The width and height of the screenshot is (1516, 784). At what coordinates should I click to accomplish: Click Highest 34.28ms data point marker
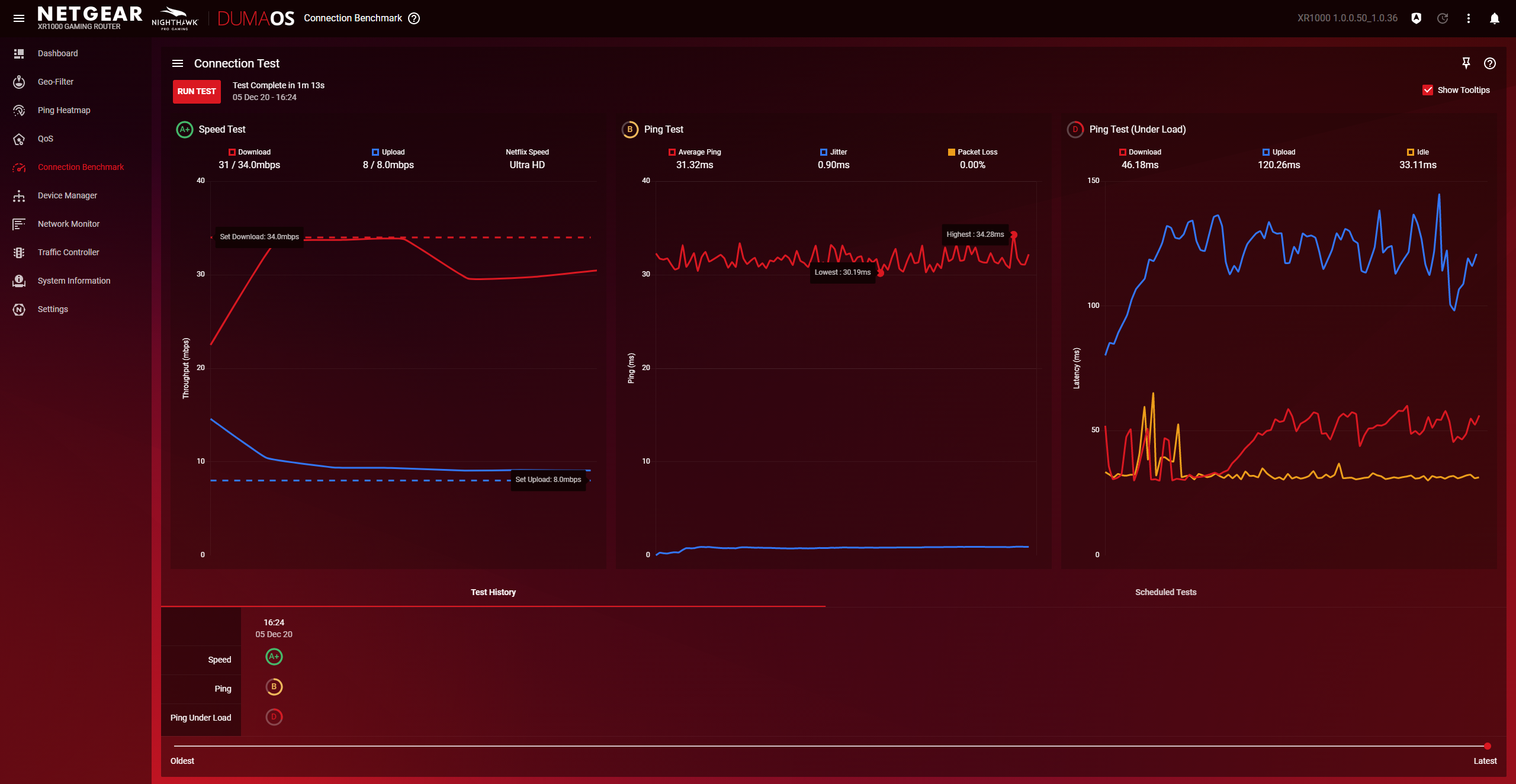pyautogui.click(x=1014, y=235)
